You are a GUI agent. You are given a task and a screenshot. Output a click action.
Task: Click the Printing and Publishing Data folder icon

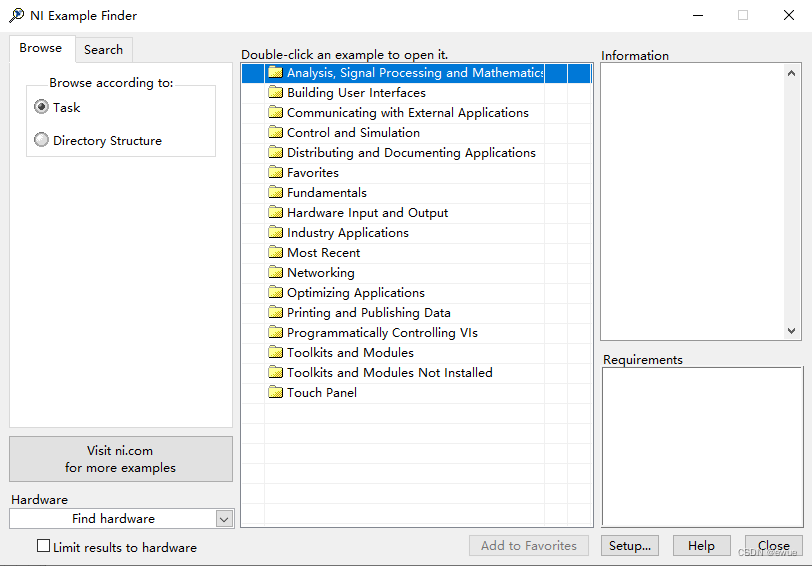[x=276, y=312]
